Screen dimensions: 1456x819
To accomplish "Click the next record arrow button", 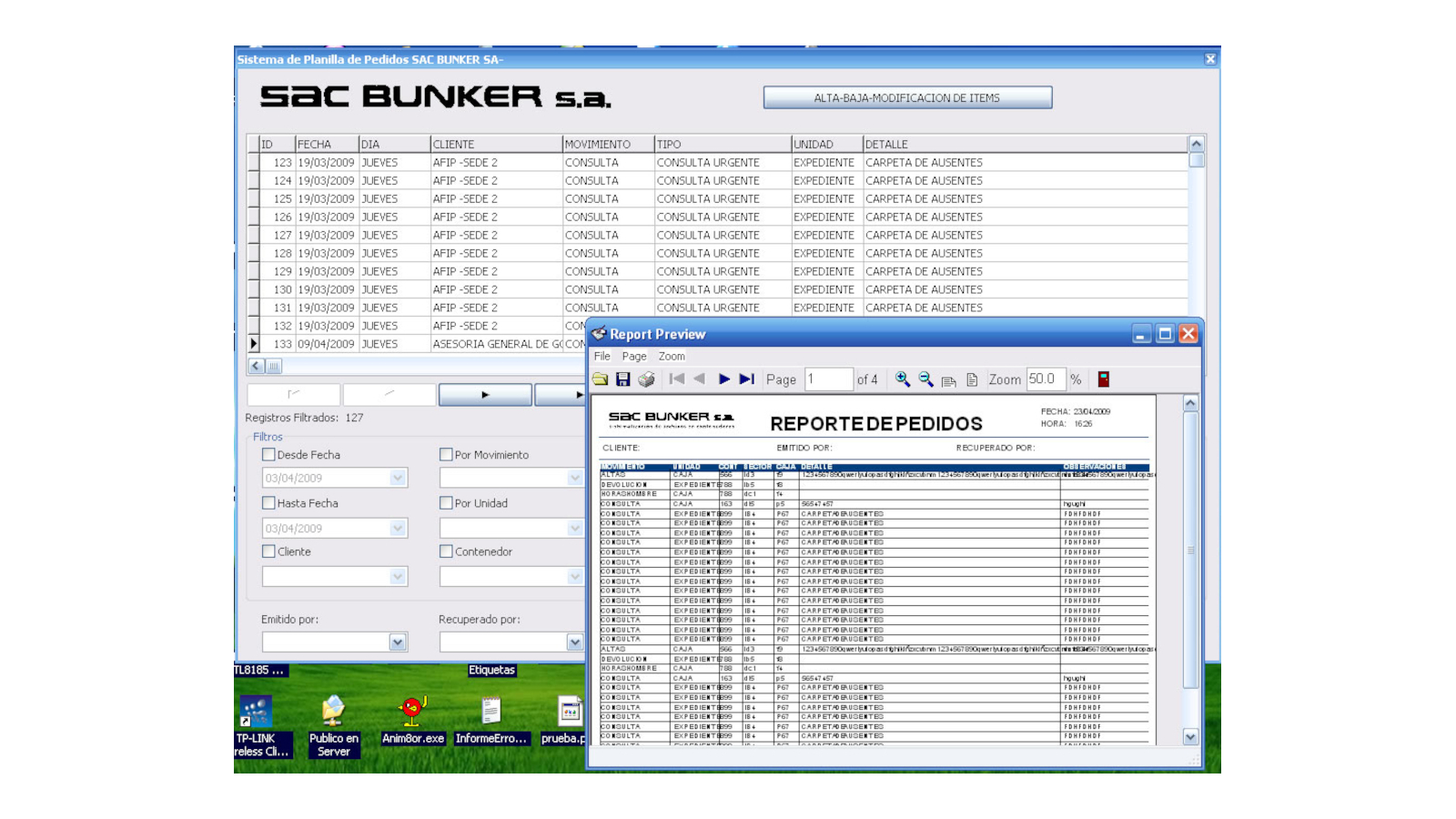I will pyautogui.click(x=485, y=395).
